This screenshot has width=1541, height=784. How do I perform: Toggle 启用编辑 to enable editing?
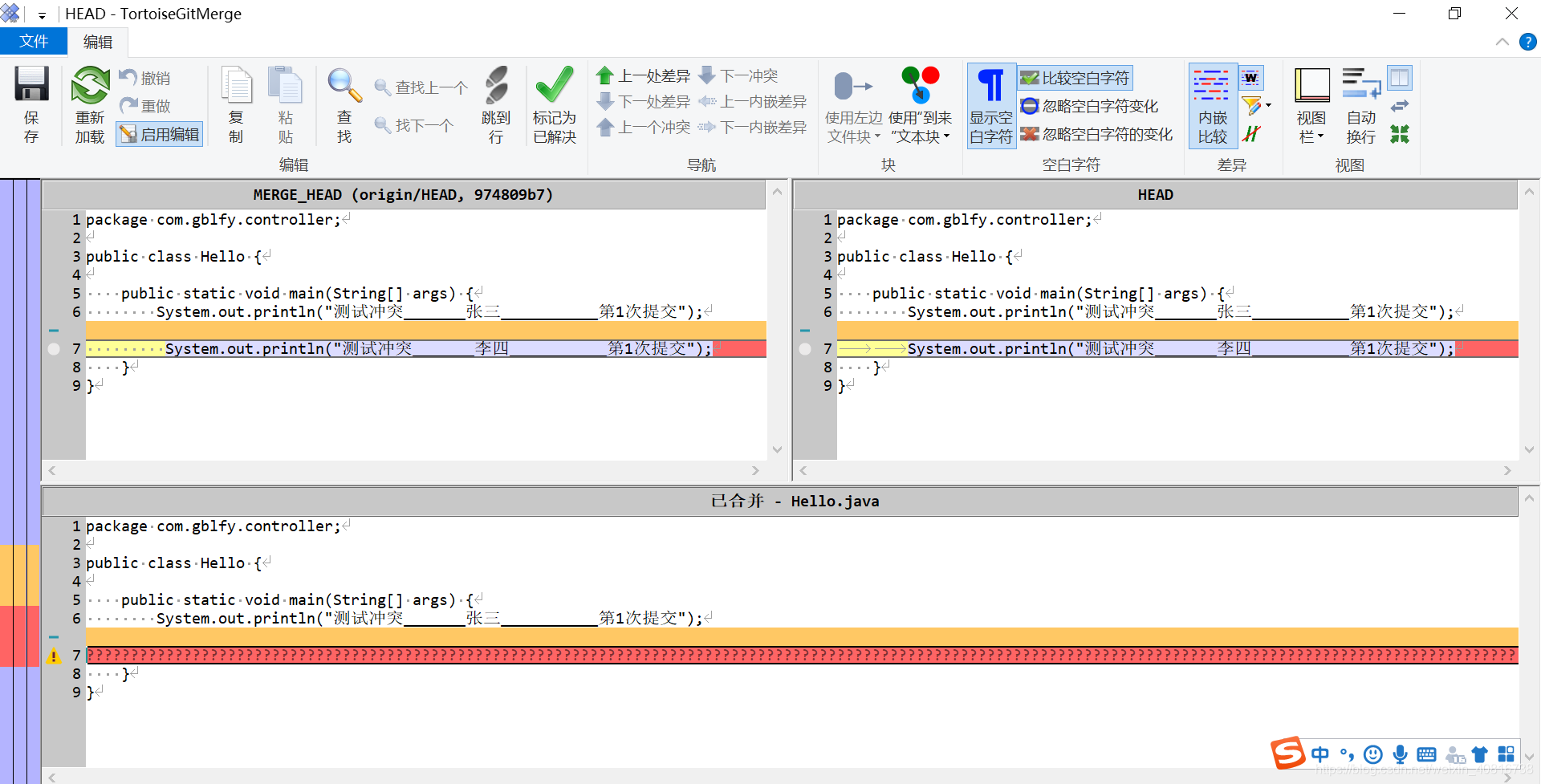tap(160, 134)
